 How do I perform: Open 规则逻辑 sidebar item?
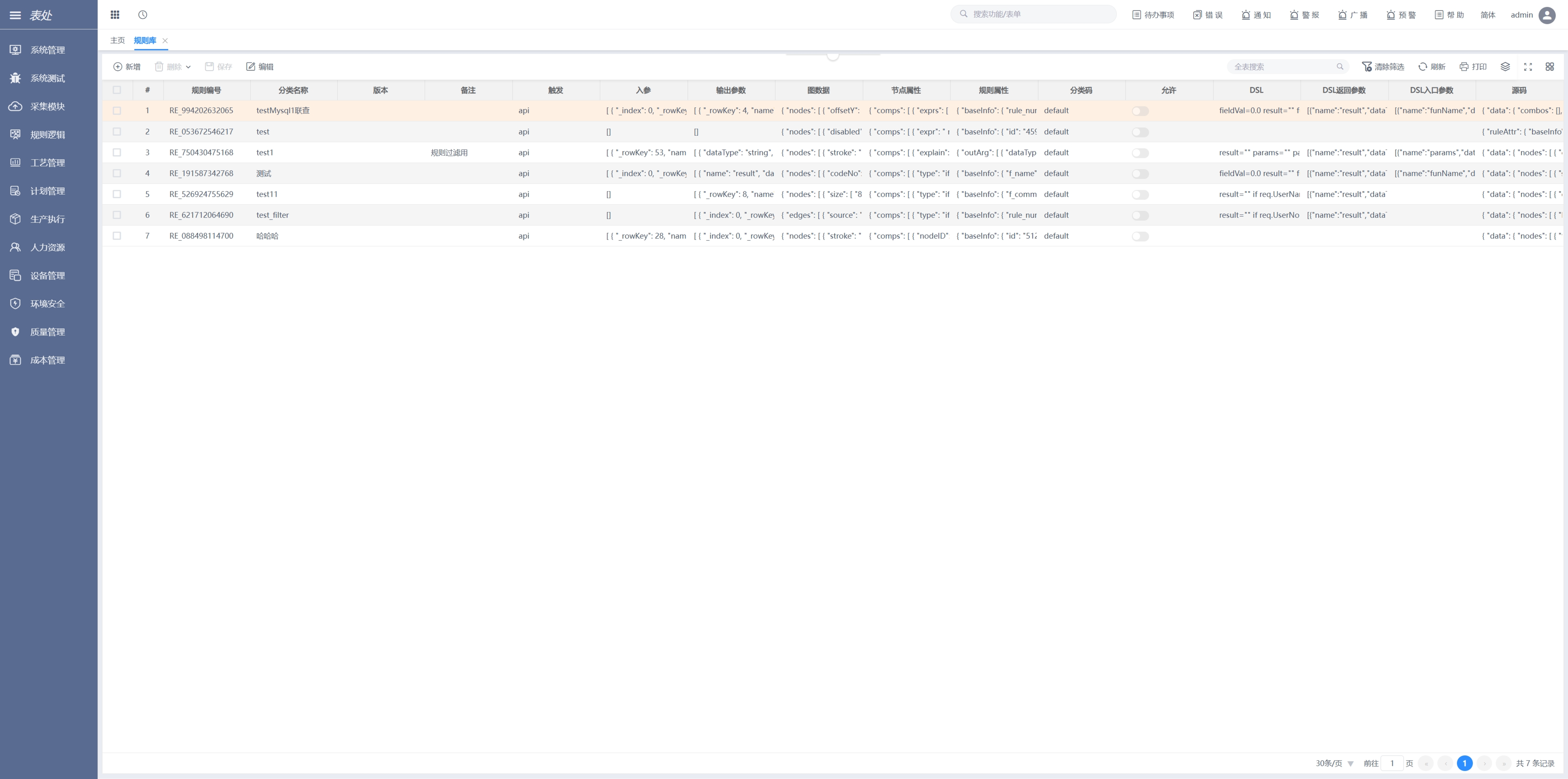click(49, 135)
